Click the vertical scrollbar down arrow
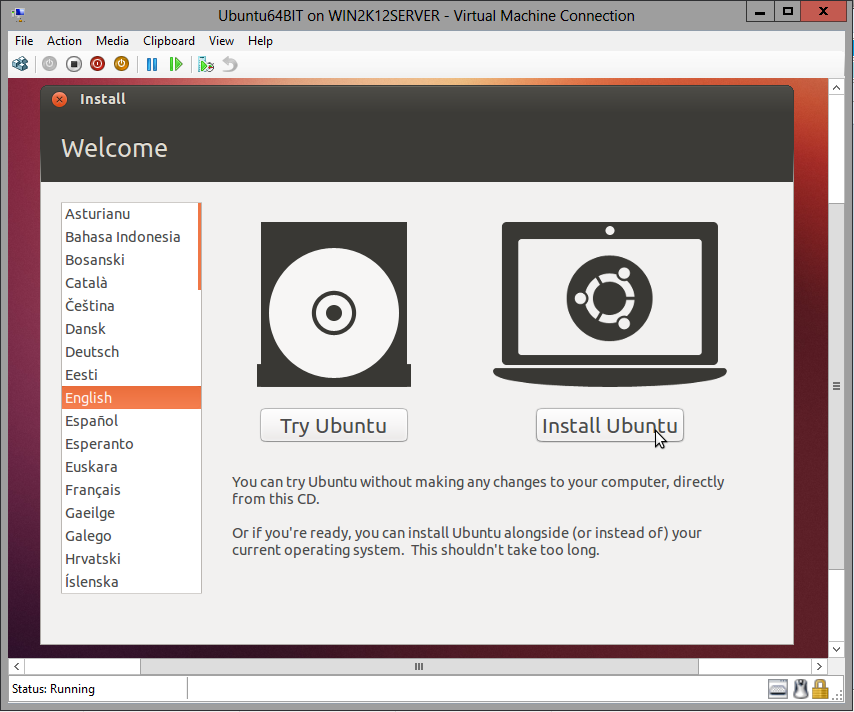Image resolution: width=854 pixels, height=712 pixels. [836, 649]
